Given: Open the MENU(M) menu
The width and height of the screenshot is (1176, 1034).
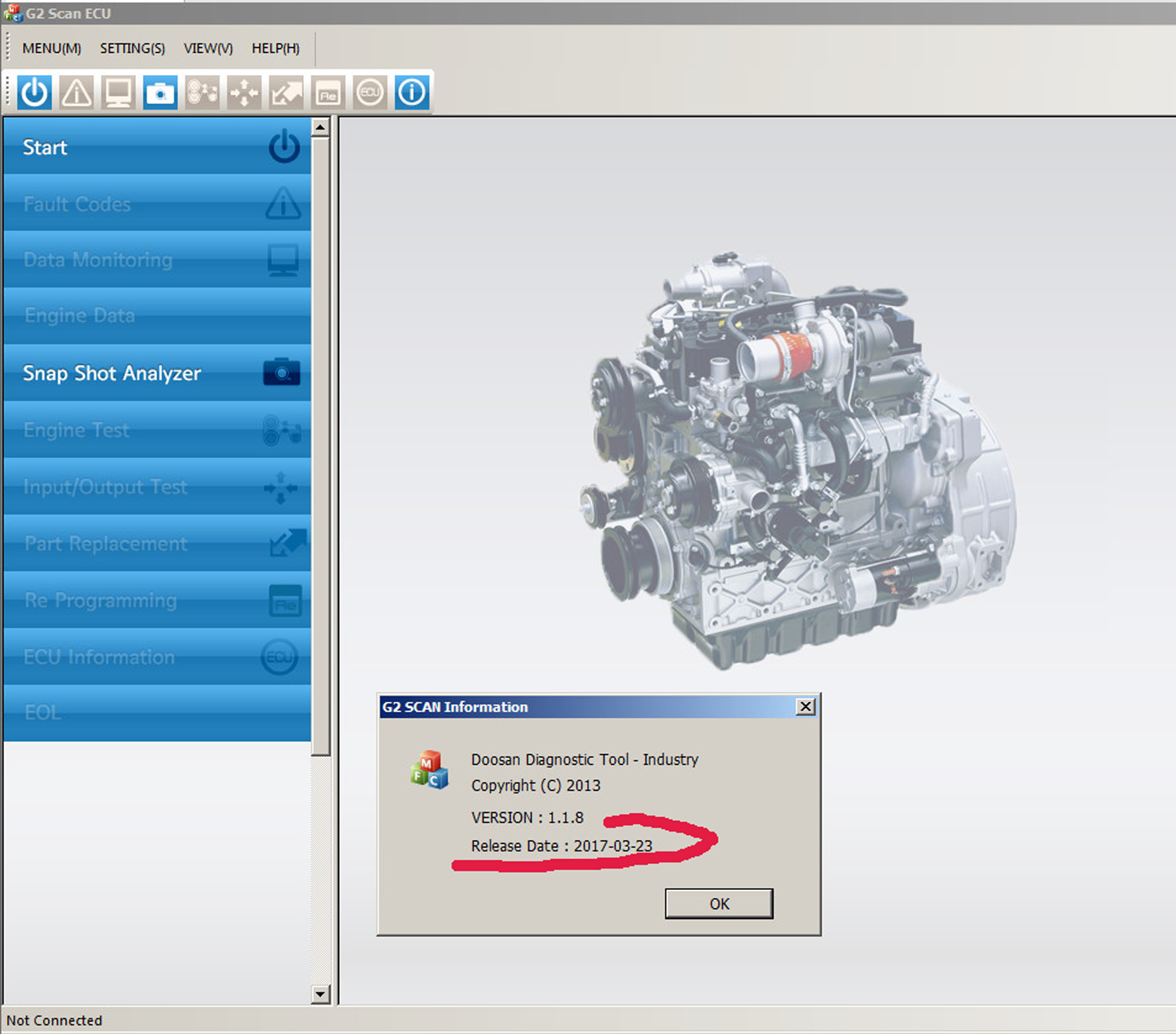Looking at the screenshot, I should point(51,48).
